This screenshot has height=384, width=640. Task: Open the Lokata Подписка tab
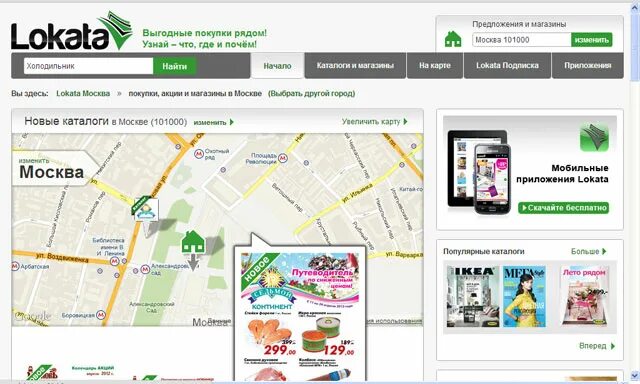coord(507,65)
